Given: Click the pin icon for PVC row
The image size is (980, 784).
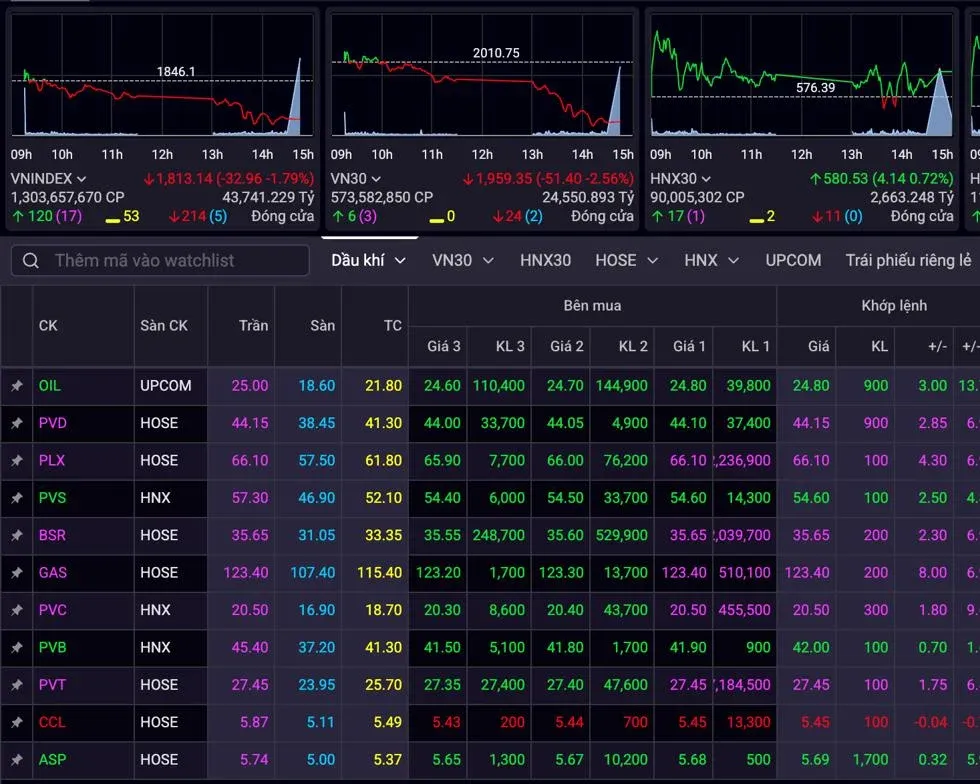Looking at the screenshot, I should pos(17,610).
